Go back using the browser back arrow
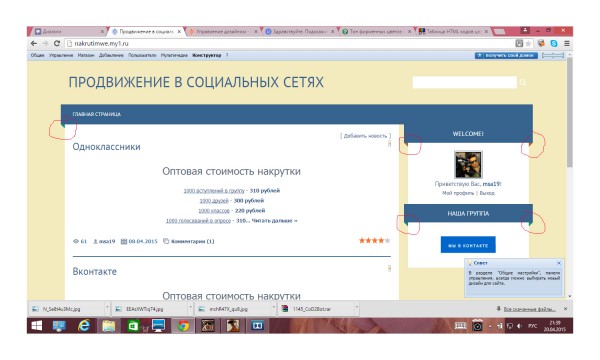 (x=34, y=44)
